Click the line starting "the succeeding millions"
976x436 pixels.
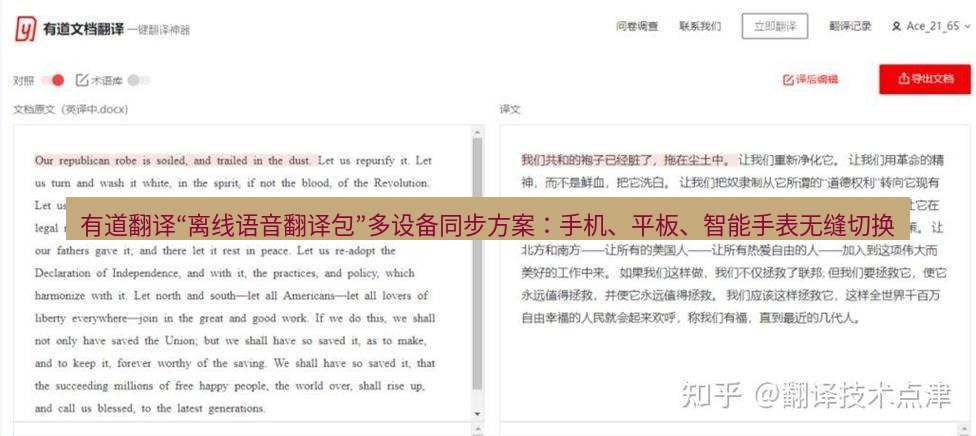pyautogui.click(x=230, y=386)
